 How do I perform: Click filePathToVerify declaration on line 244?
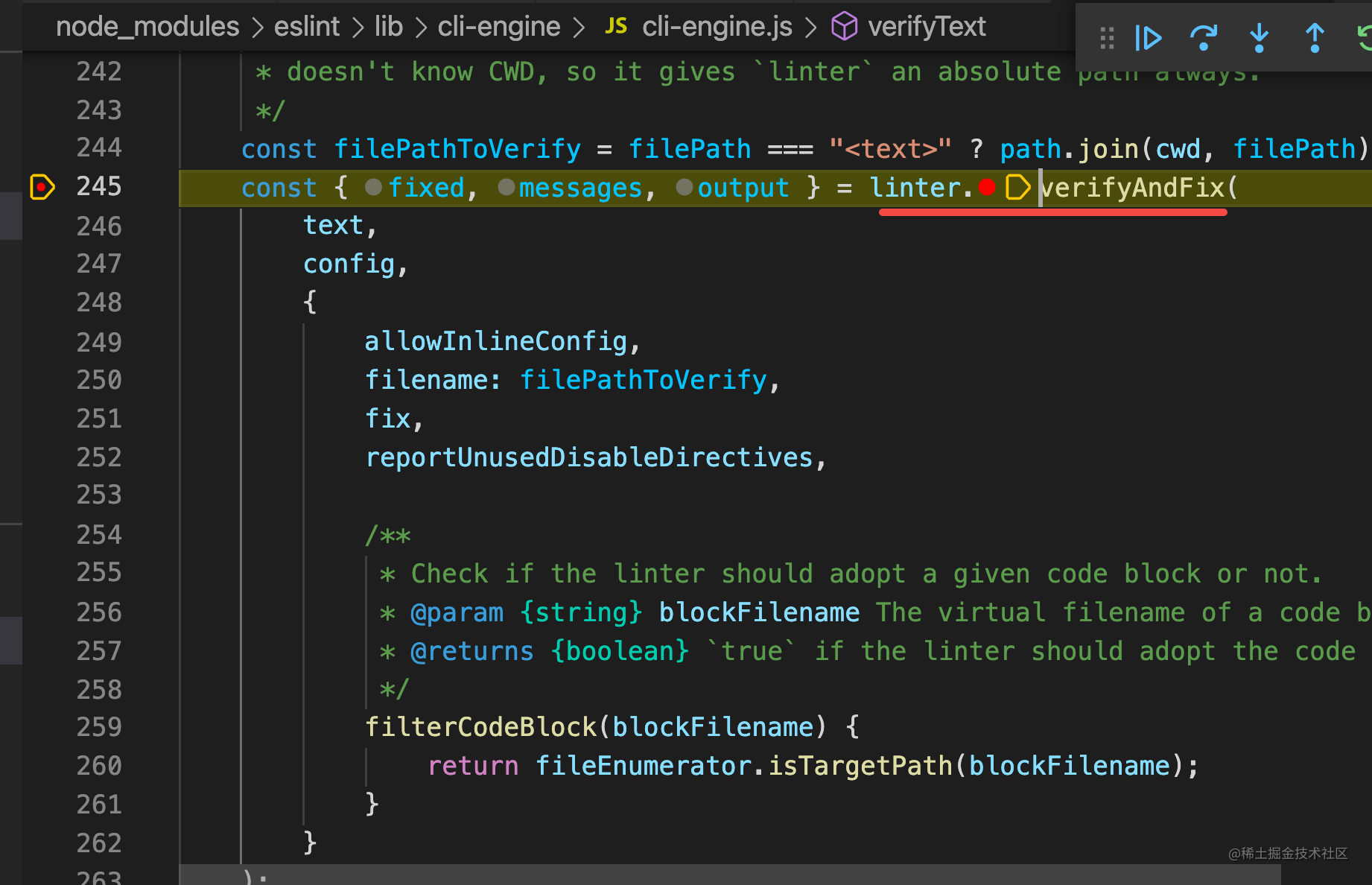tap(457, 149)
